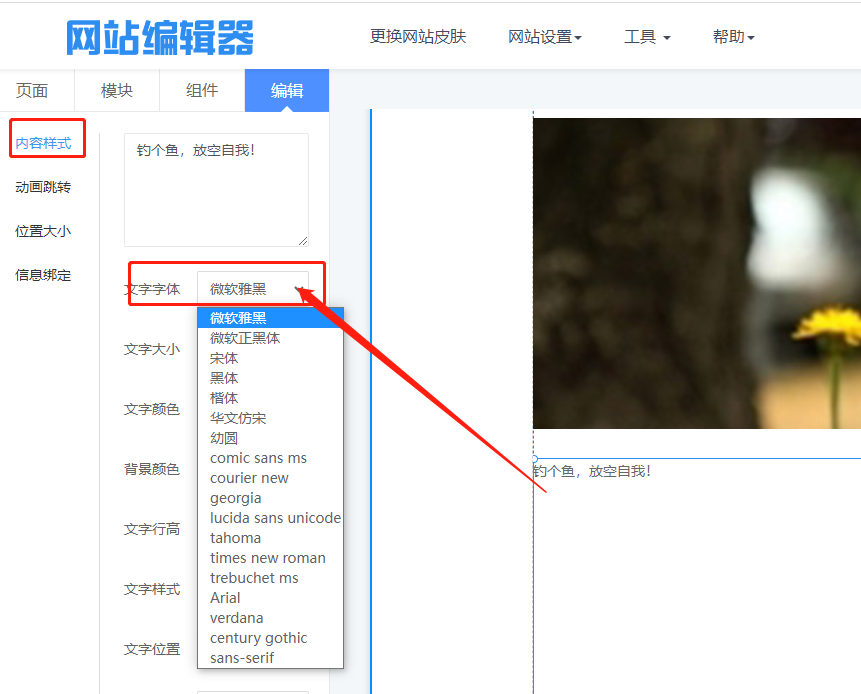Open the 帮助 dropdown menu

733,37
